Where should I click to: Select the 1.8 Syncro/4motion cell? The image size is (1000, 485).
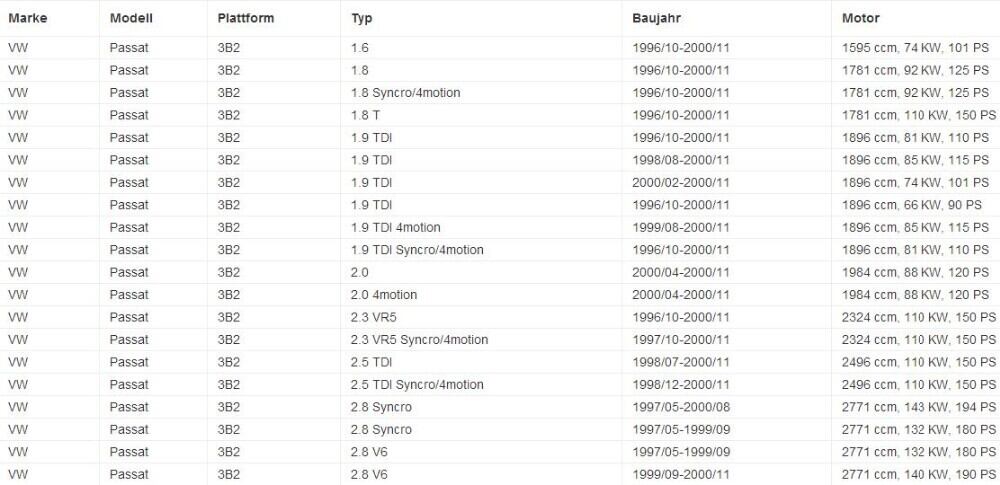(406, 93)
